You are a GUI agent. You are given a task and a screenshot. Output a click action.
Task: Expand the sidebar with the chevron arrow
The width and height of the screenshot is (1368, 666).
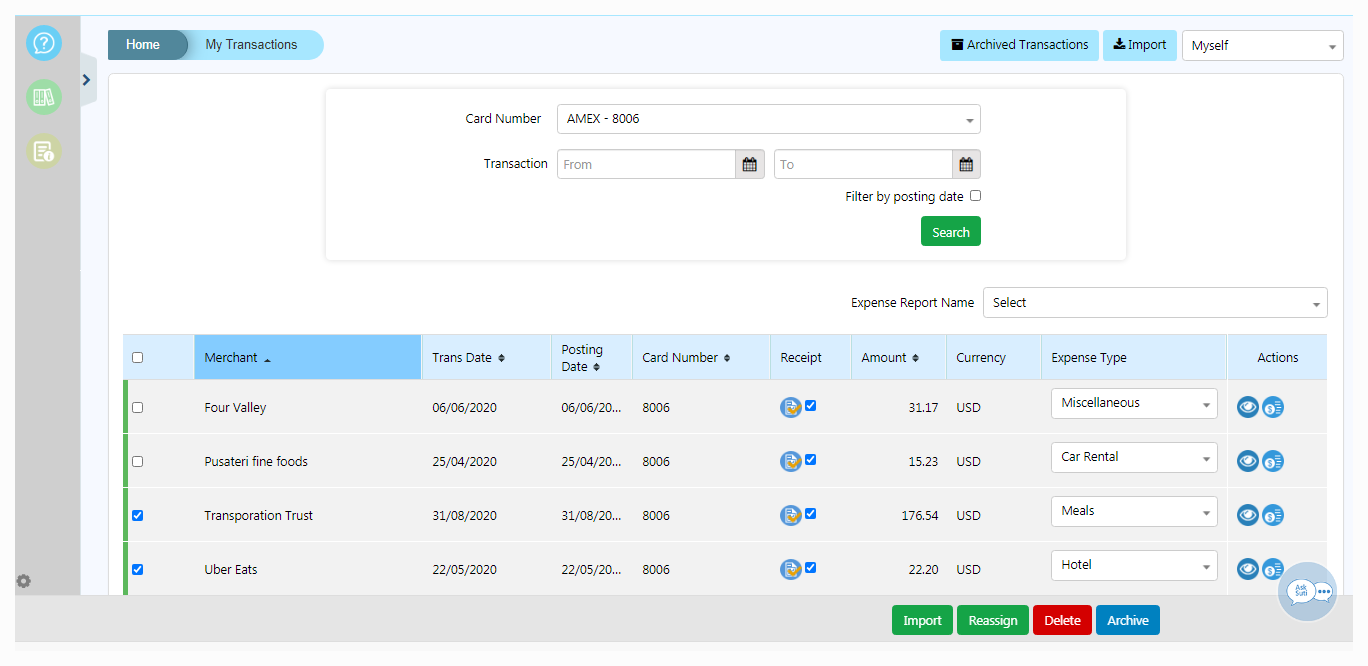[x=87, y=80]
